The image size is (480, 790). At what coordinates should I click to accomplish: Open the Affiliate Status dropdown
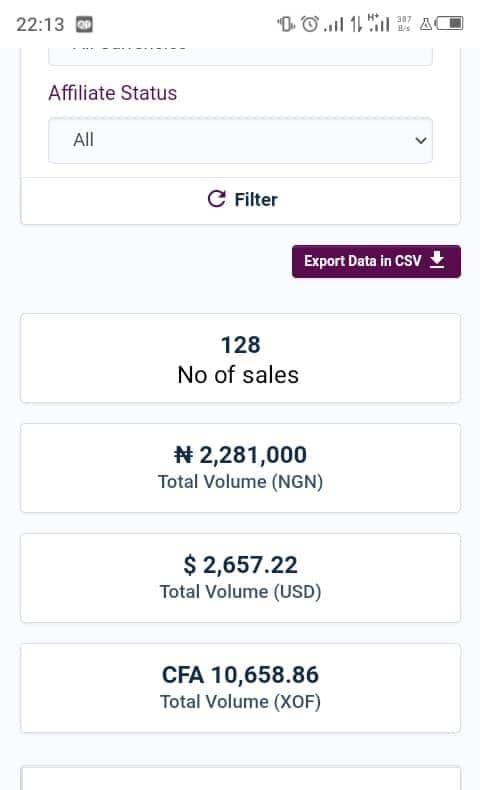click(240, 140)
